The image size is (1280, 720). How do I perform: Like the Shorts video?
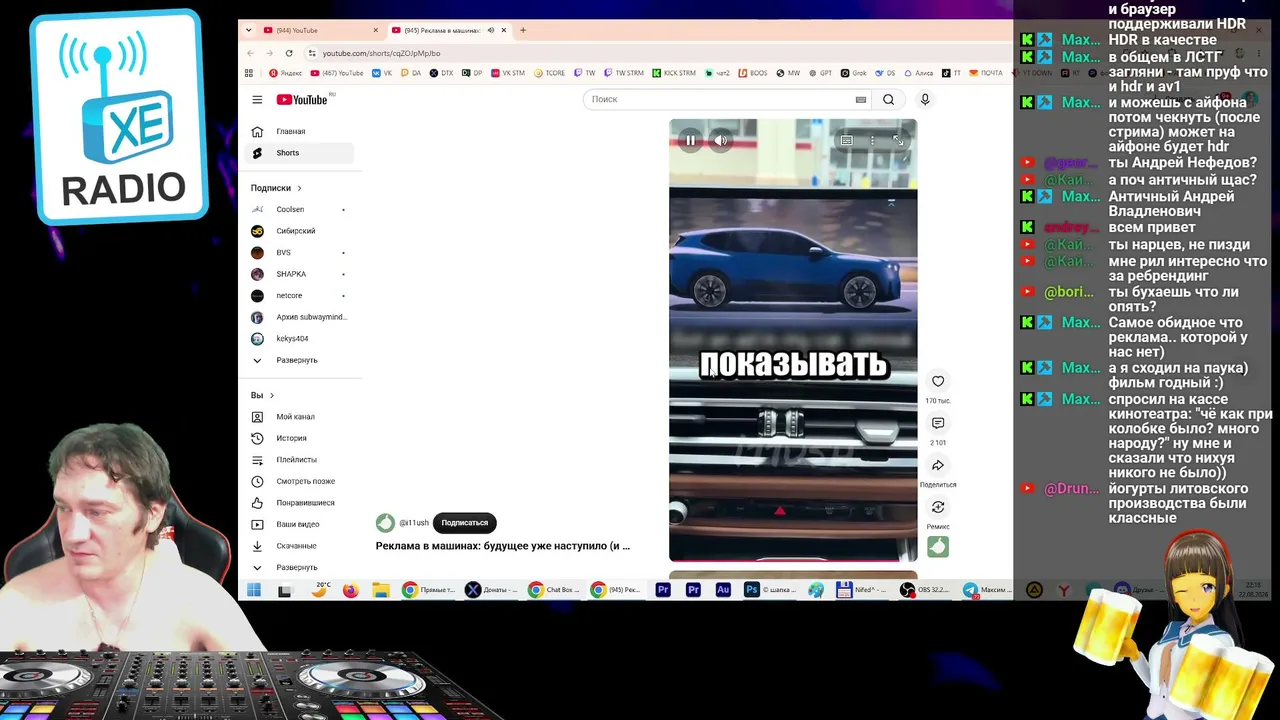point(938,381)
